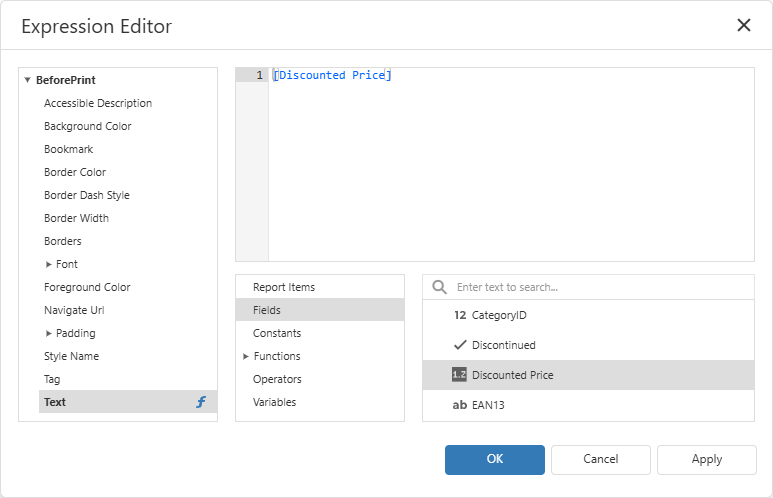The image size is (773, 498).
Task: Select the Discounted Price field
Action: pyautogui.click(x=588, y=375)
